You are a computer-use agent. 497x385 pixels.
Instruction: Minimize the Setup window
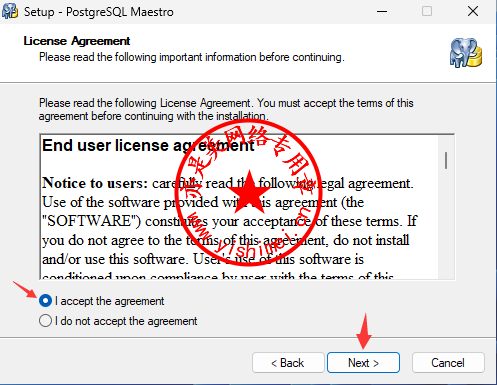(382, 11)
